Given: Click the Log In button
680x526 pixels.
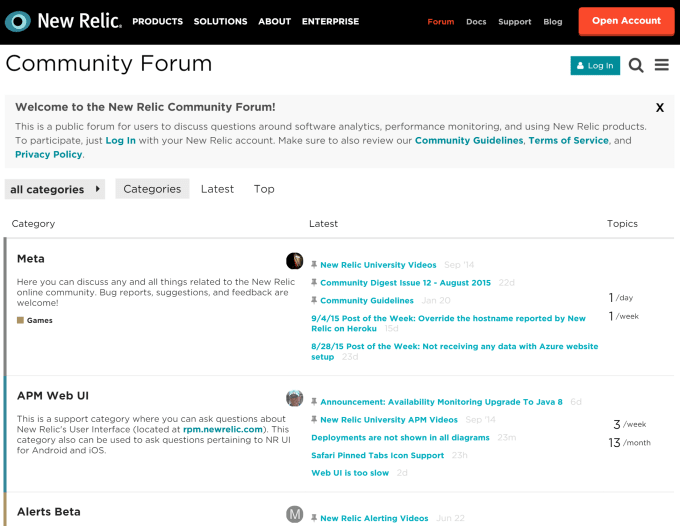Looking at the screenshot, I should 595,65.
